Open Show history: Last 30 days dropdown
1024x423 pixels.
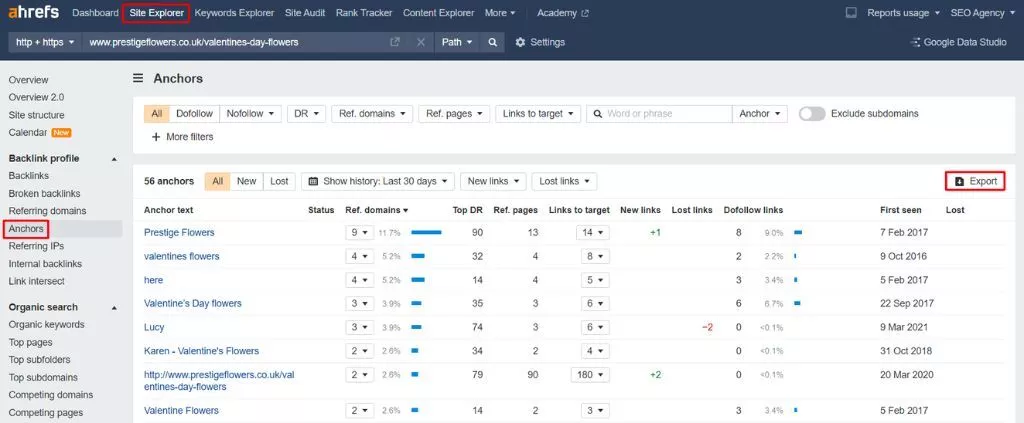(377, 181)
